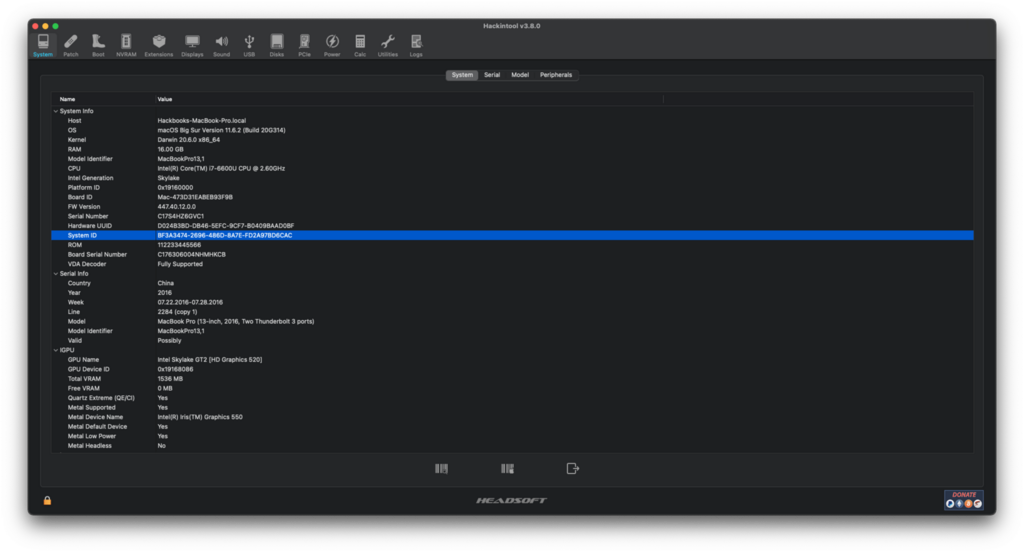1024x552 pixels.
Task: Select the ROM row
Action: tap(513, 245)
